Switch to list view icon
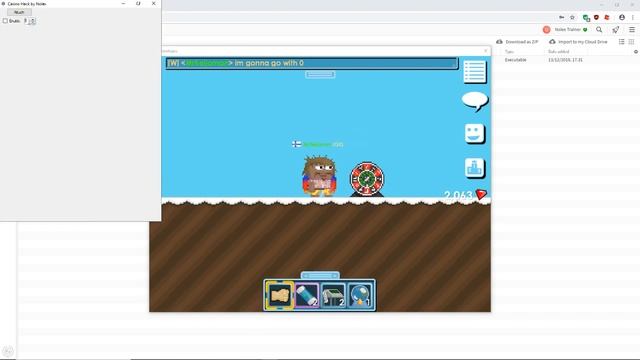 621,42
